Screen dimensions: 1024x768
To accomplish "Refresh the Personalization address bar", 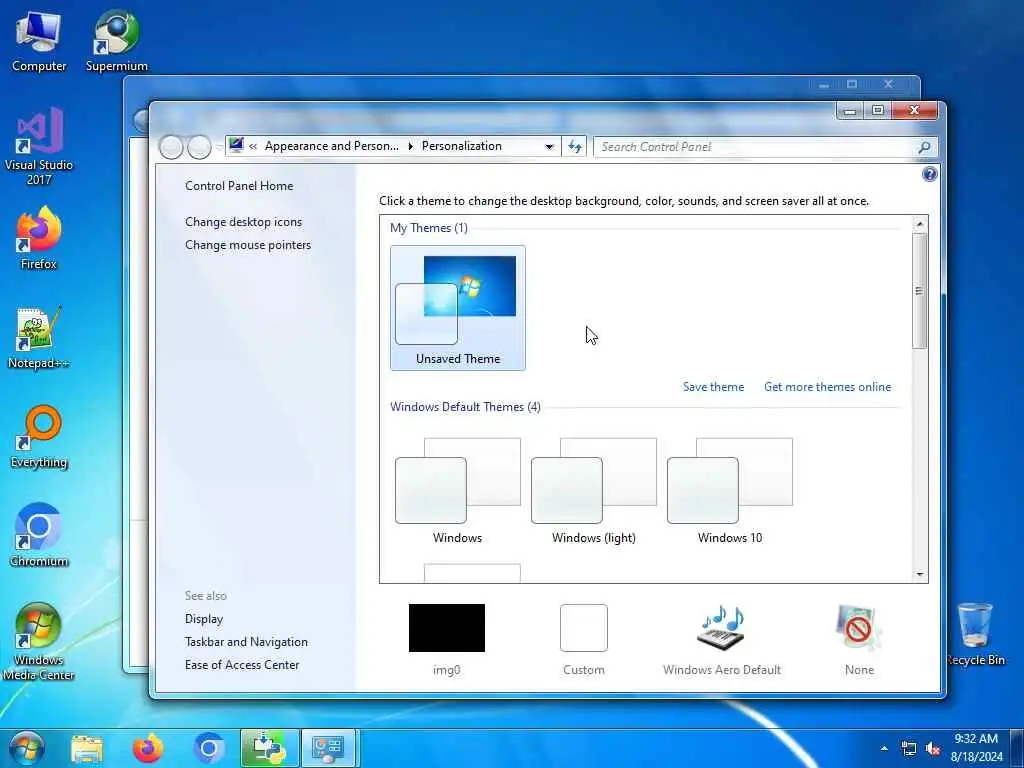I will click(575, 146).
